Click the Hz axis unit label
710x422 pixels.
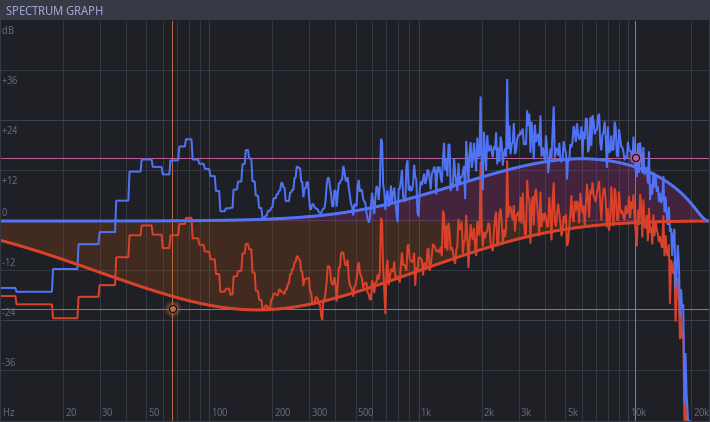point(8,412)
